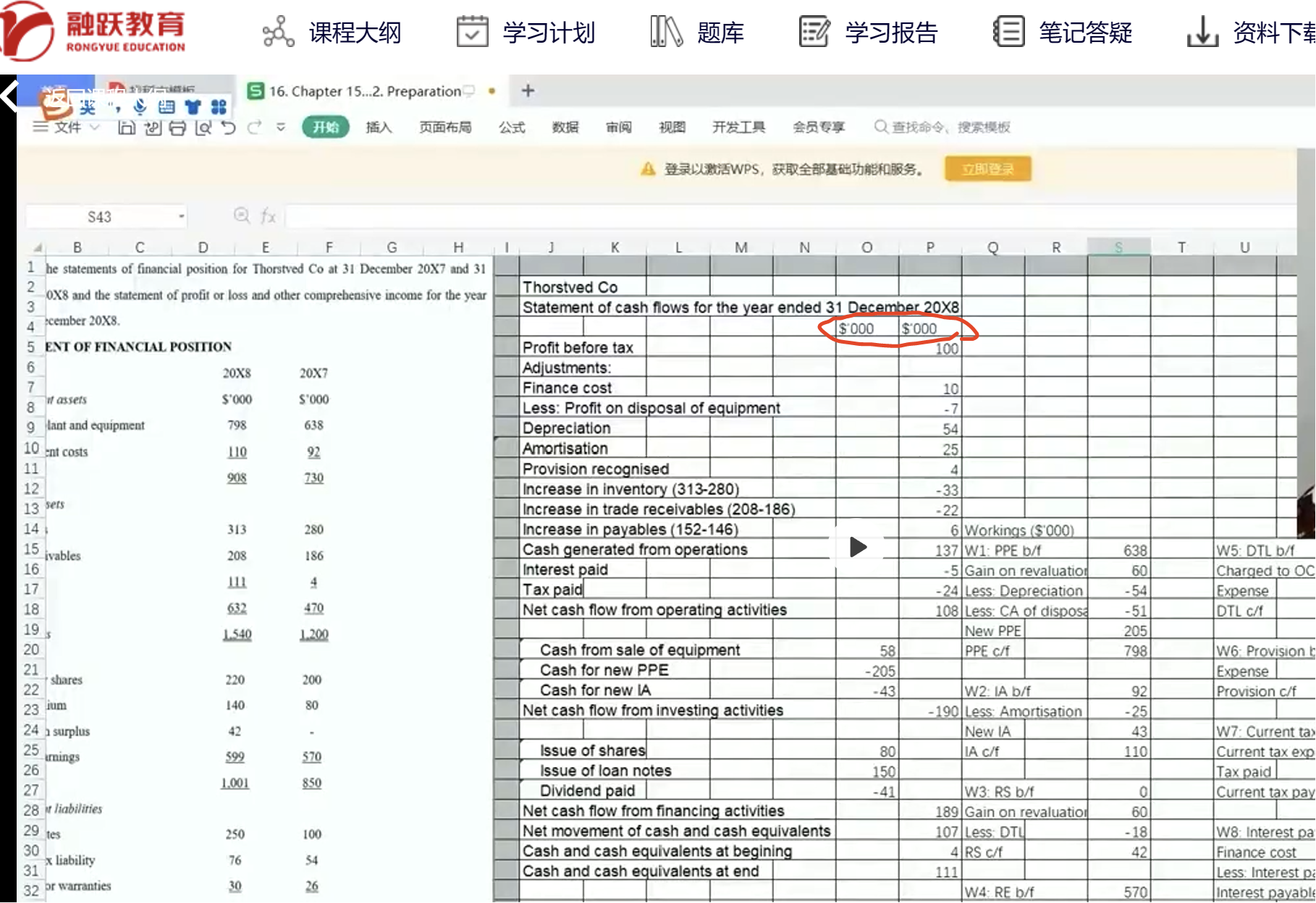Go to the 题库 question bank
The image size is (1316, 903).
pyautogui.click(x=720, y=33)
